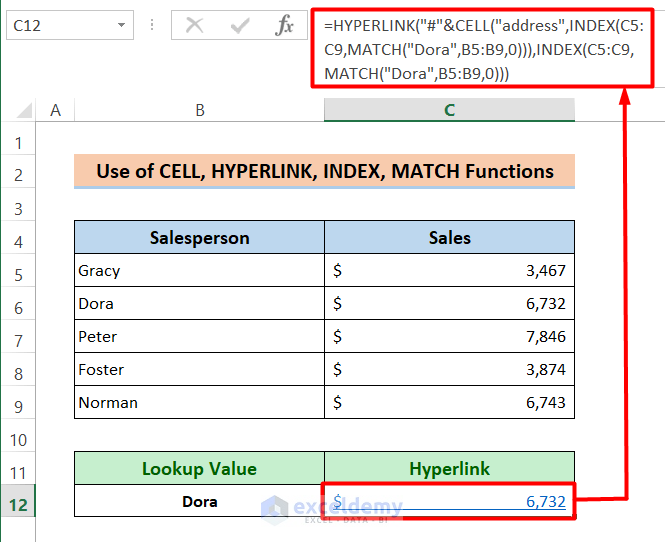The height and width of the screenshot is (542, 665).
Task: Select column B header
Action: click(x=200, y=110)
